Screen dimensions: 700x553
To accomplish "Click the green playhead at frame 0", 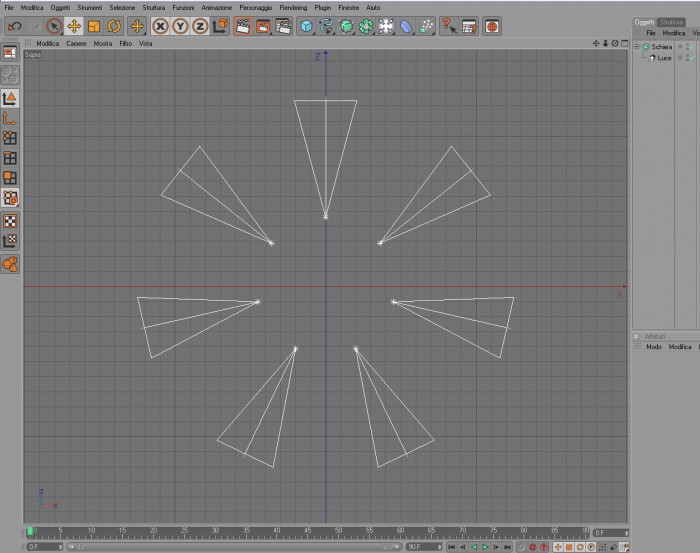I will pyautogui.click(x=30, y=531).
